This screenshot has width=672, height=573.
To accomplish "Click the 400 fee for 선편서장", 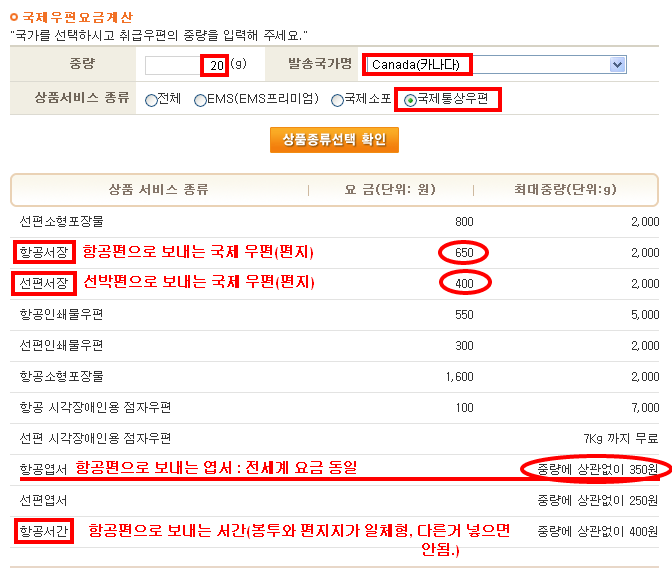I will 464,283.
